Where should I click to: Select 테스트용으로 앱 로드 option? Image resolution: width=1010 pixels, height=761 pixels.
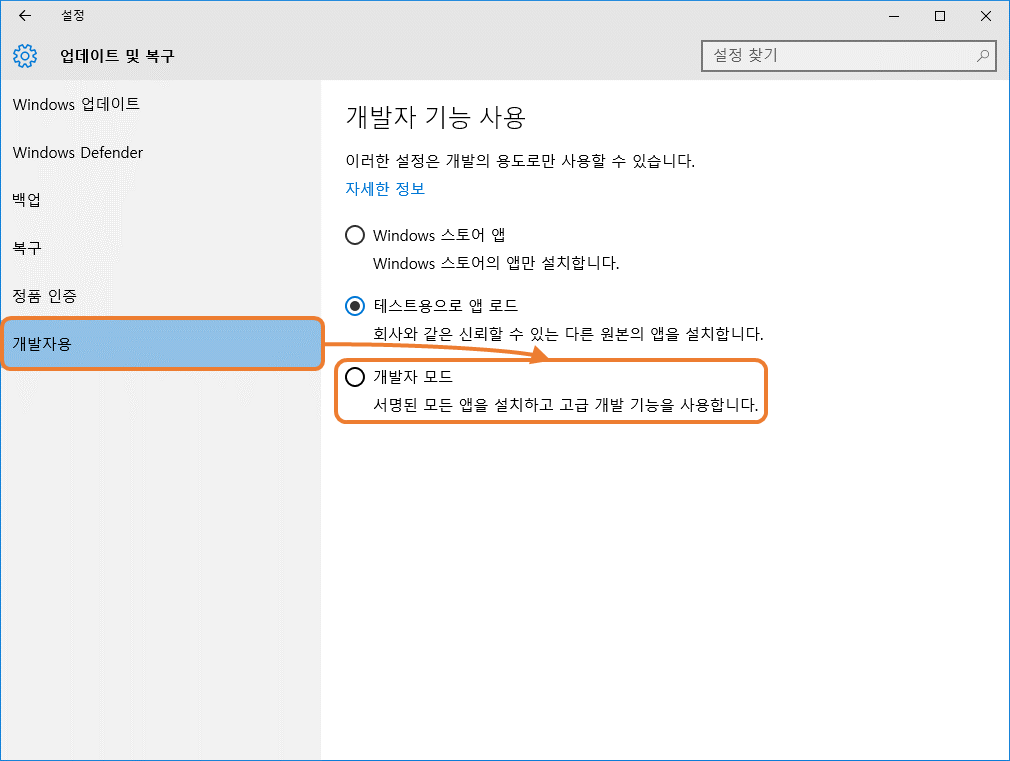[x=355, y=306]
